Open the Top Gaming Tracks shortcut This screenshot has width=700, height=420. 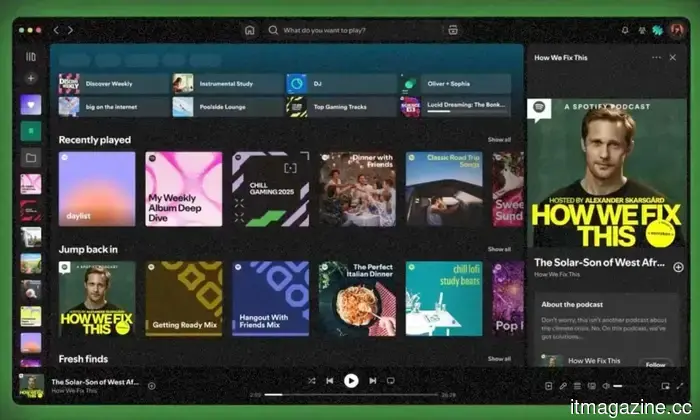pos(341,107)
